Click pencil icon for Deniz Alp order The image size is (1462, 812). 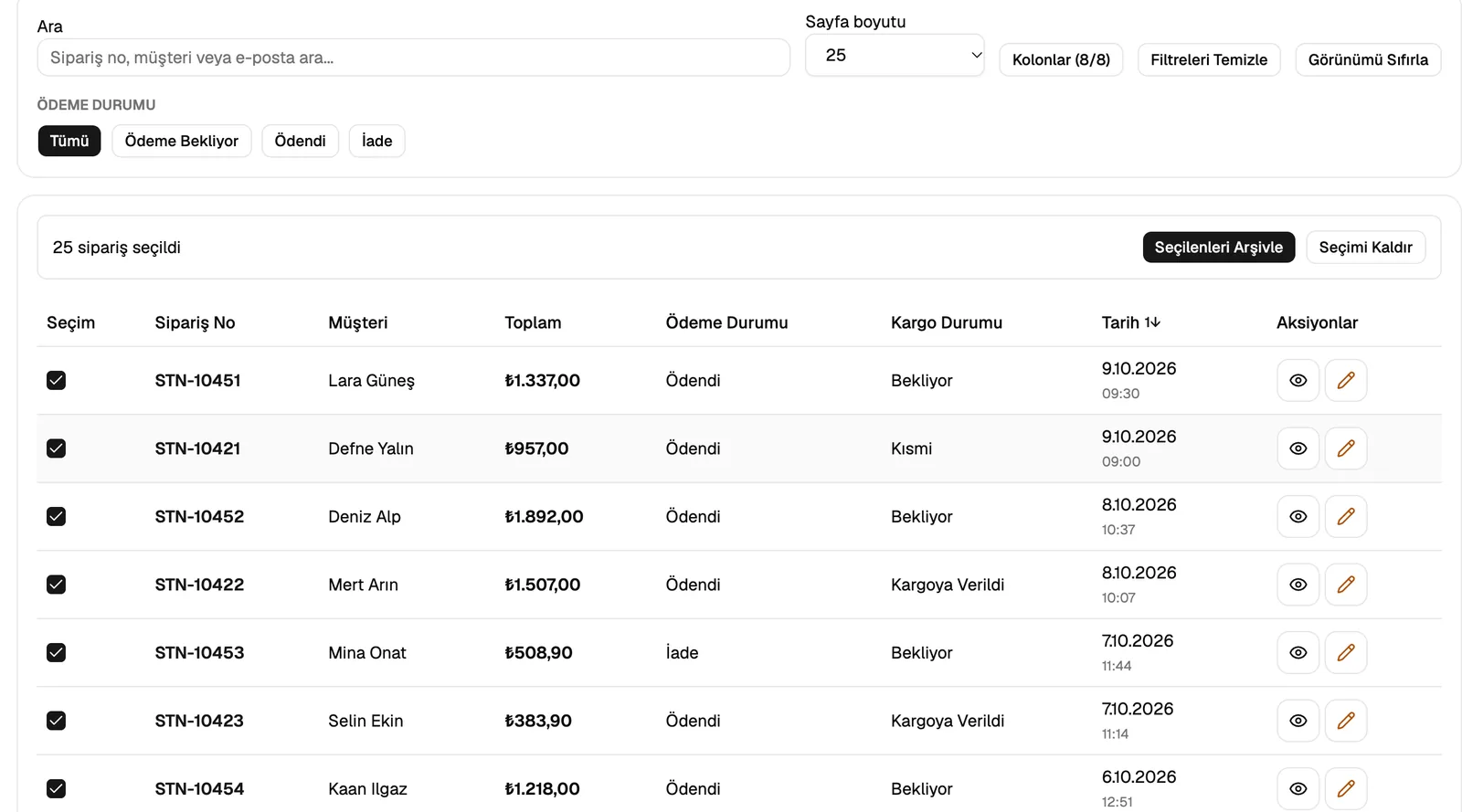[x=1346, y=516]
